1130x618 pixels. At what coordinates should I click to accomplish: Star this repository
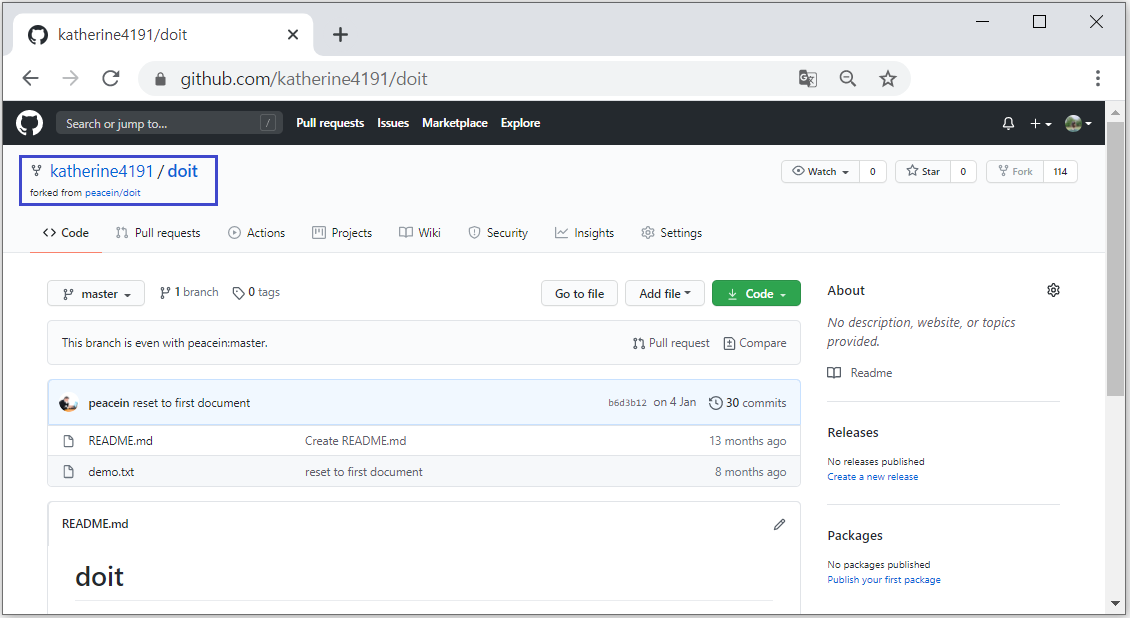click(x=922, y=171)
